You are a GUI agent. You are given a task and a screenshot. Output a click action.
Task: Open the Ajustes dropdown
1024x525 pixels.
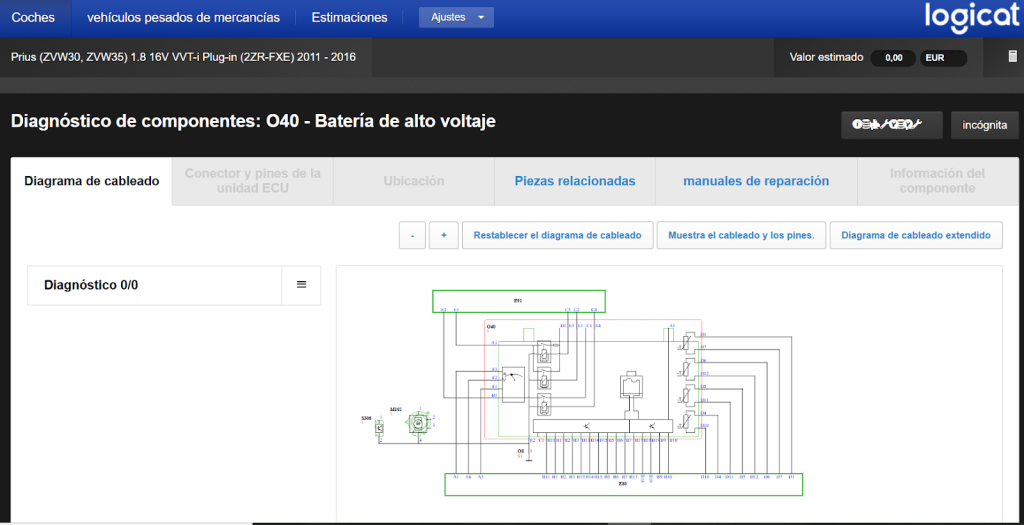click(456, 18)
